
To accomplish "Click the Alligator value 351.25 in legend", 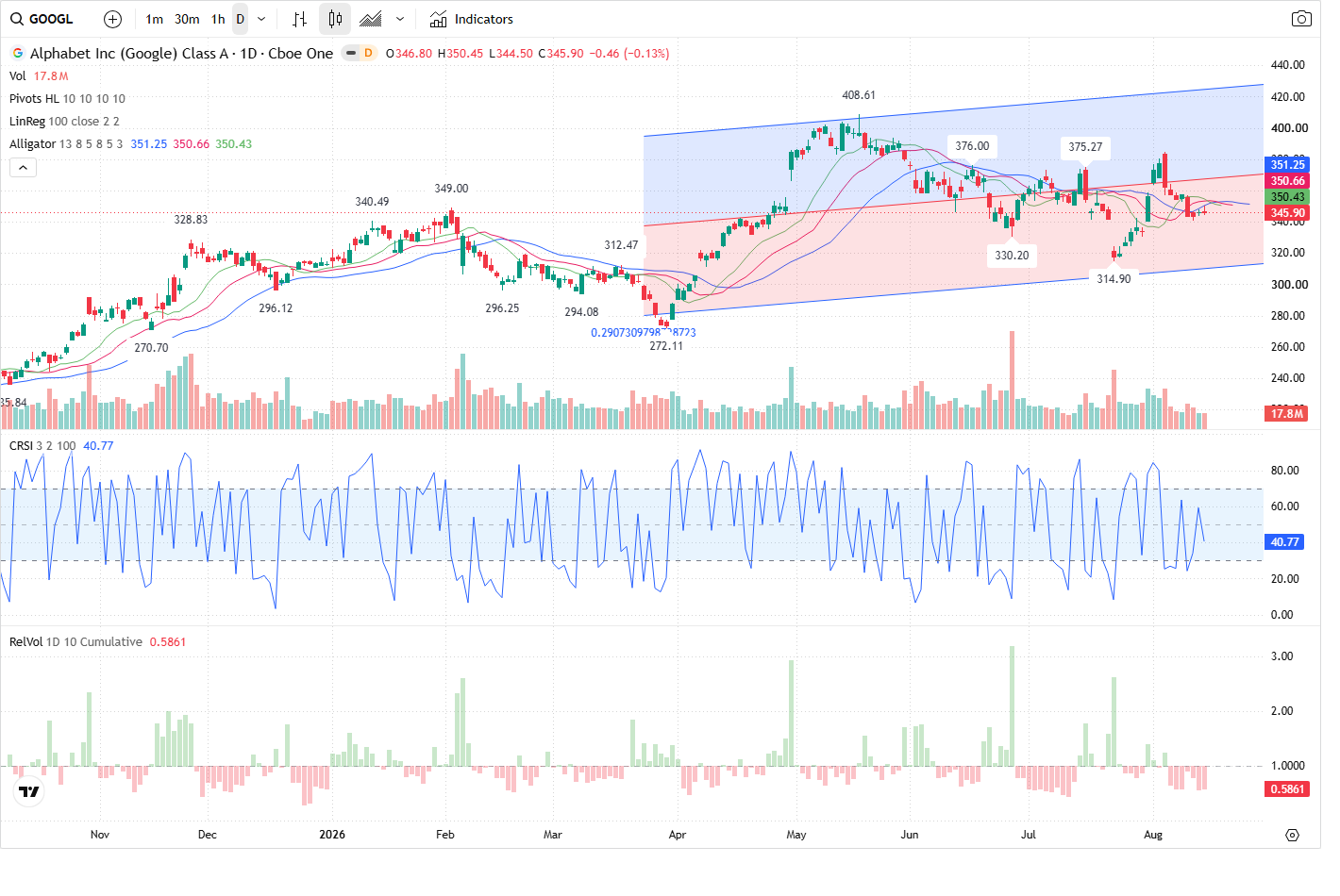I will coord(149,144).
